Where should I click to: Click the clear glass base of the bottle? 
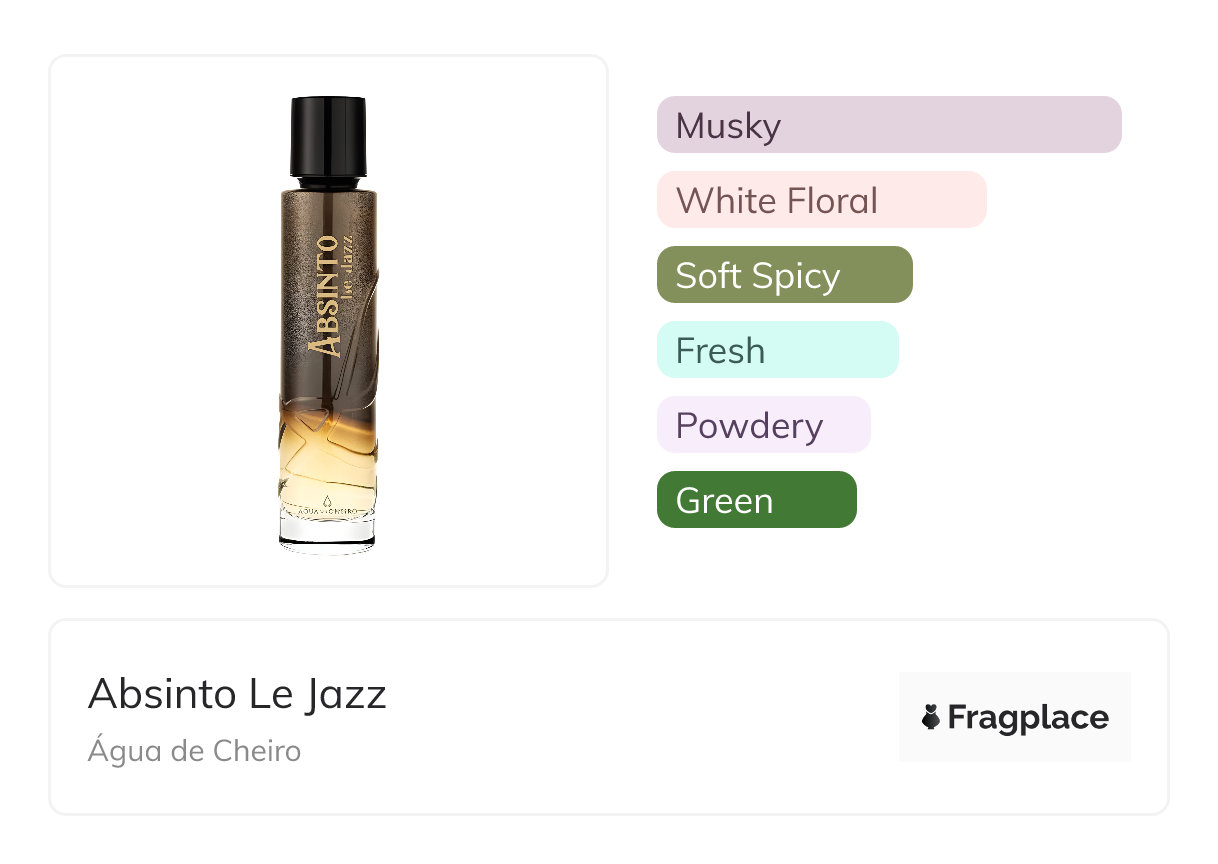327,531
